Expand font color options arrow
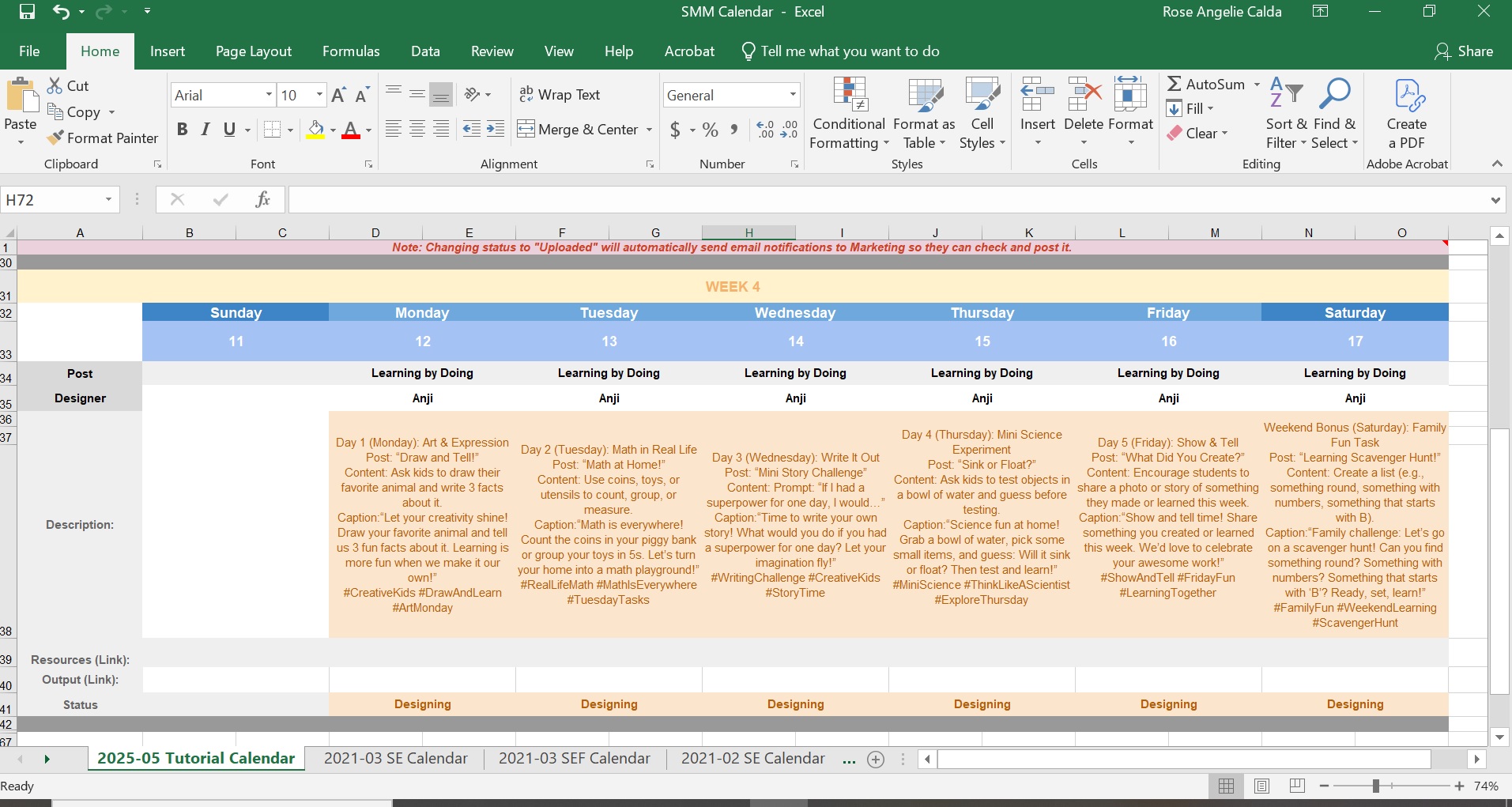 pyautogui.click(x=368, y=130)
